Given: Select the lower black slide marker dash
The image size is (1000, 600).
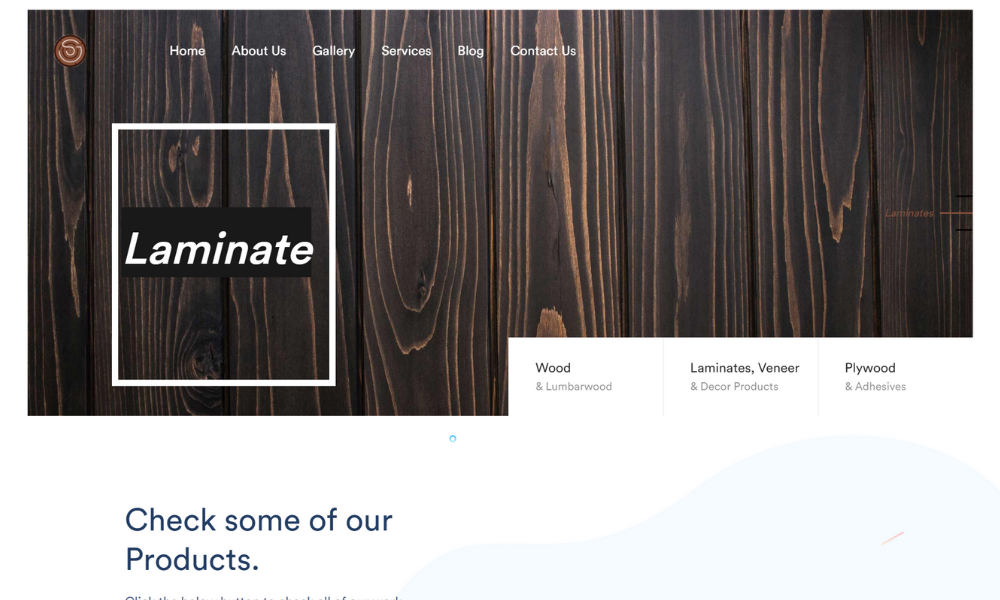Looking at the screenshot, I should point(964,230).
